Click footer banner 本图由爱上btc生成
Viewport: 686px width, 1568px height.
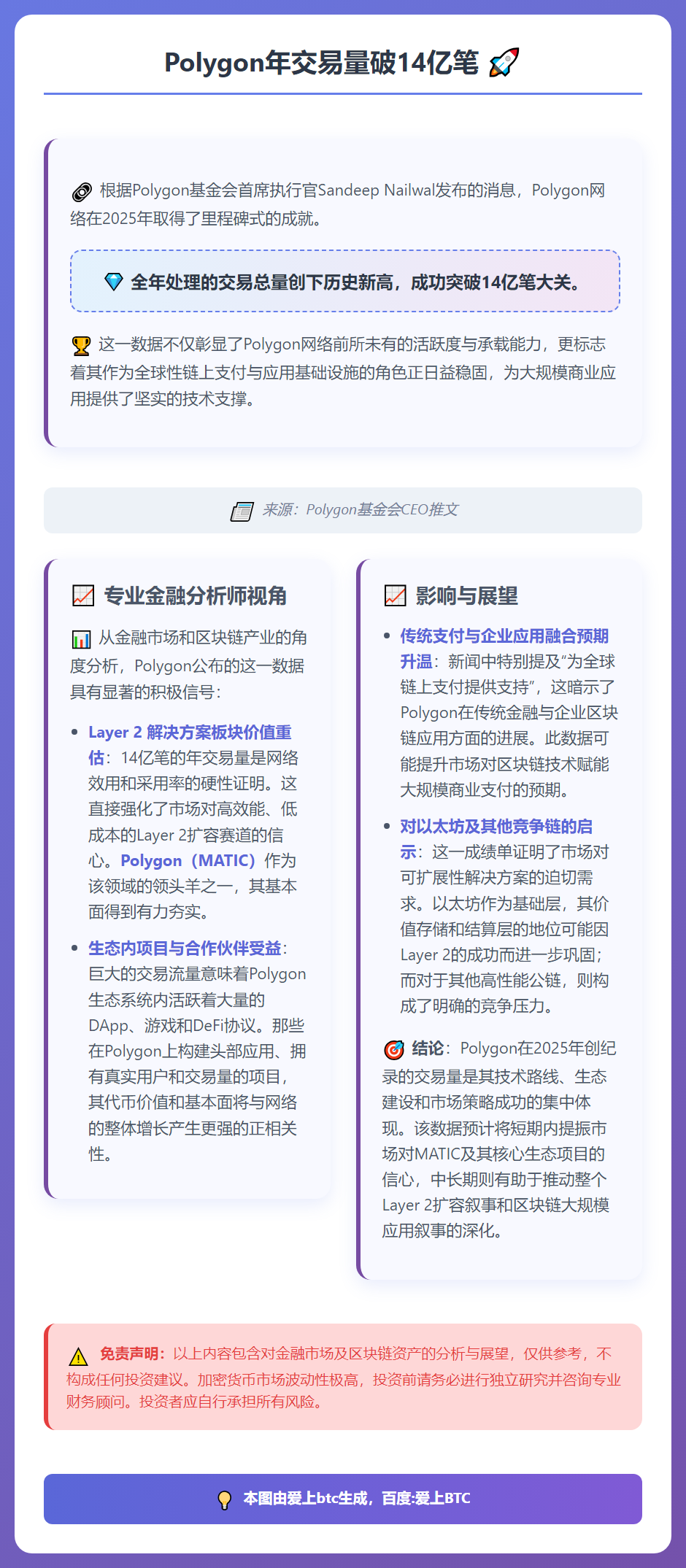click(343, 1499)
